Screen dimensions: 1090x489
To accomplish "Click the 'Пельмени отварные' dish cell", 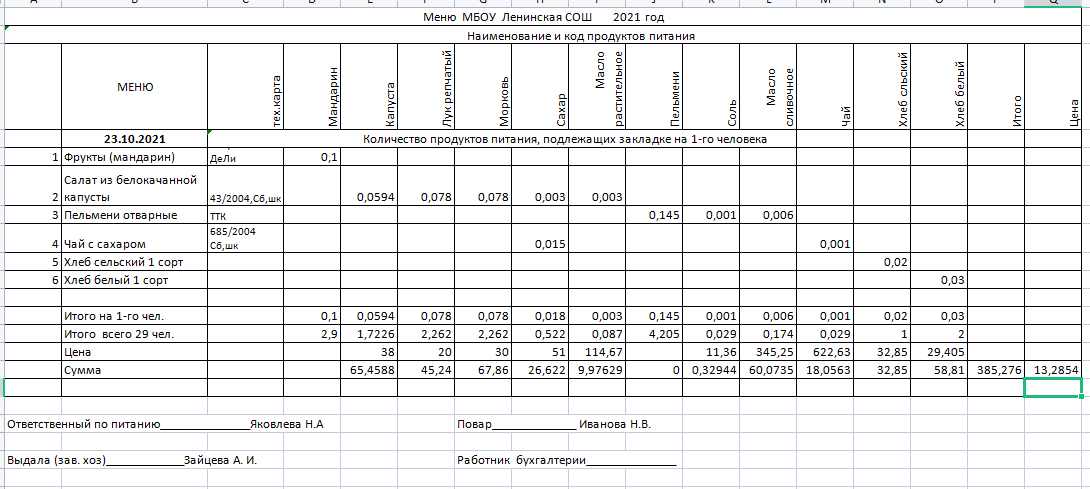I will (x=121, y=215).
